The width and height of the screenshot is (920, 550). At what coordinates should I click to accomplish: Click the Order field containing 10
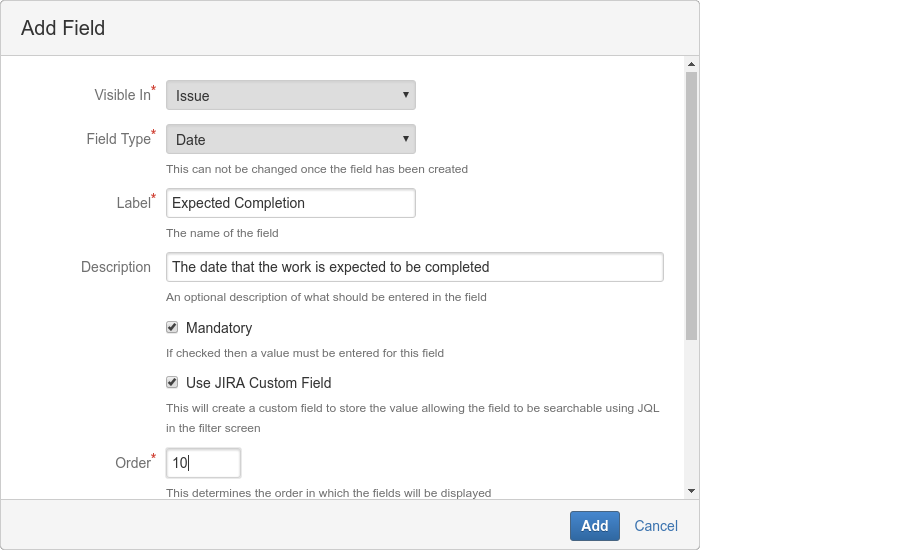203,463
